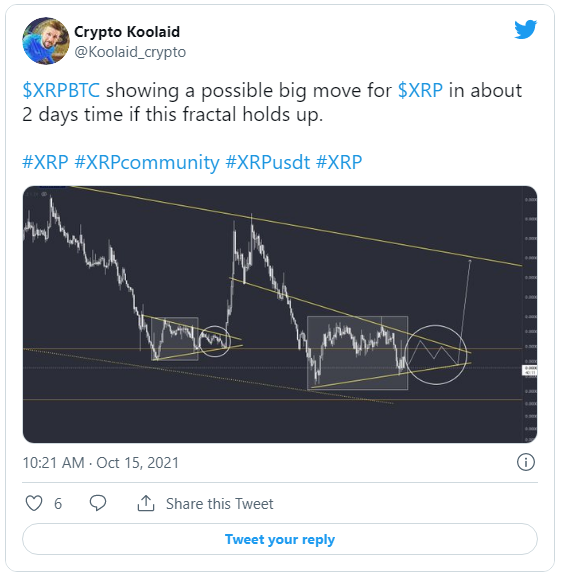
Task: Open the first #XRP hashtag
Action: point(45,162)
